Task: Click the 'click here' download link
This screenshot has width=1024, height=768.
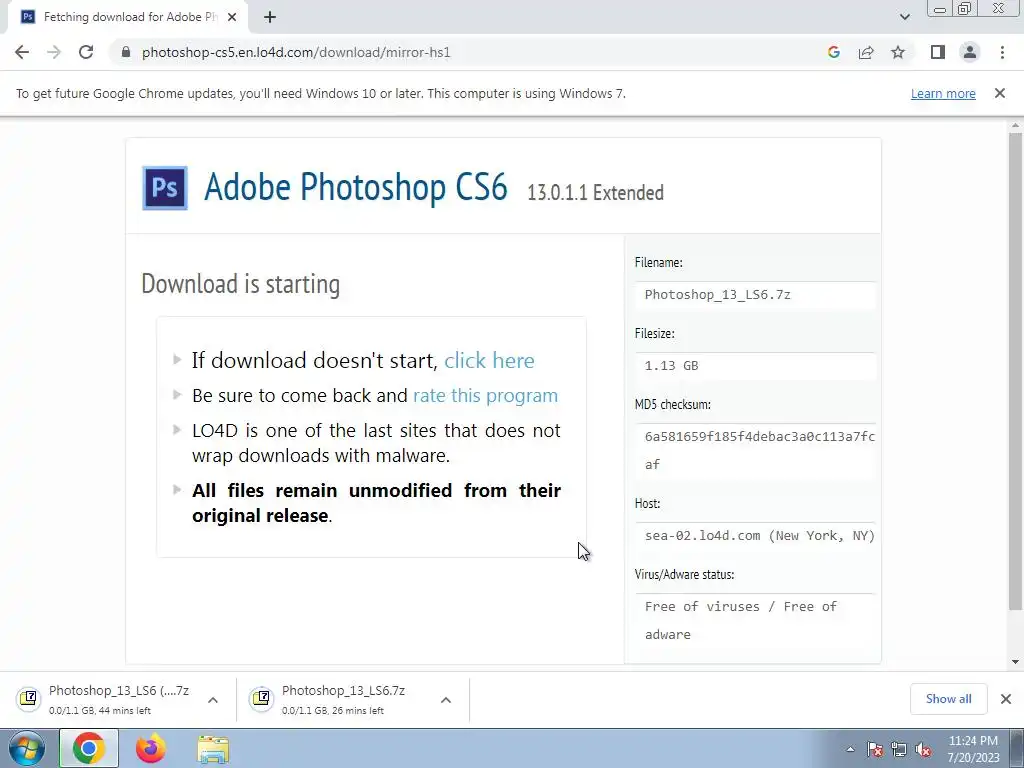Action: pyautogui.click(x=489, y=360)
